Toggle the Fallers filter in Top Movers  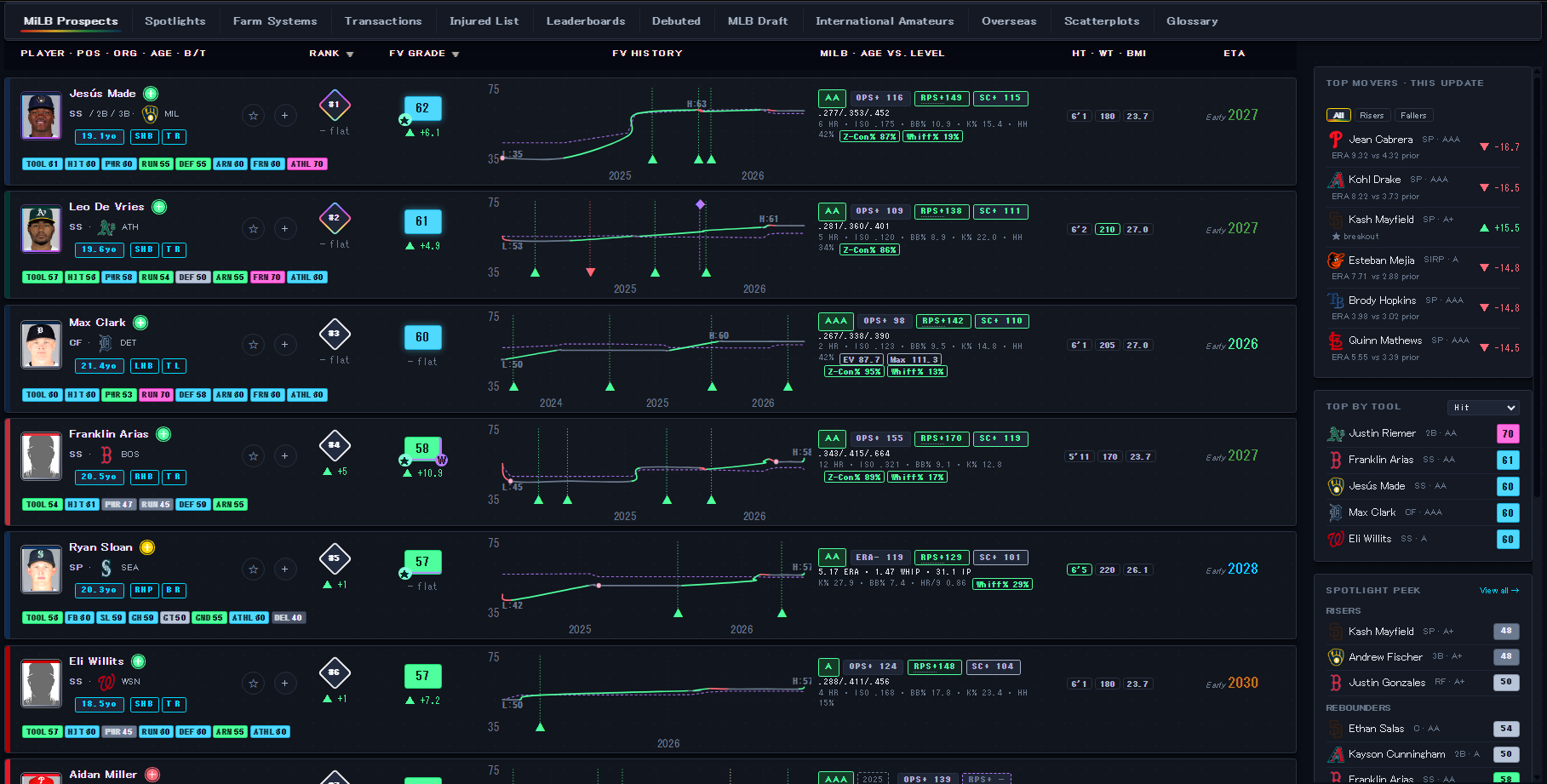pos(1412,116)
